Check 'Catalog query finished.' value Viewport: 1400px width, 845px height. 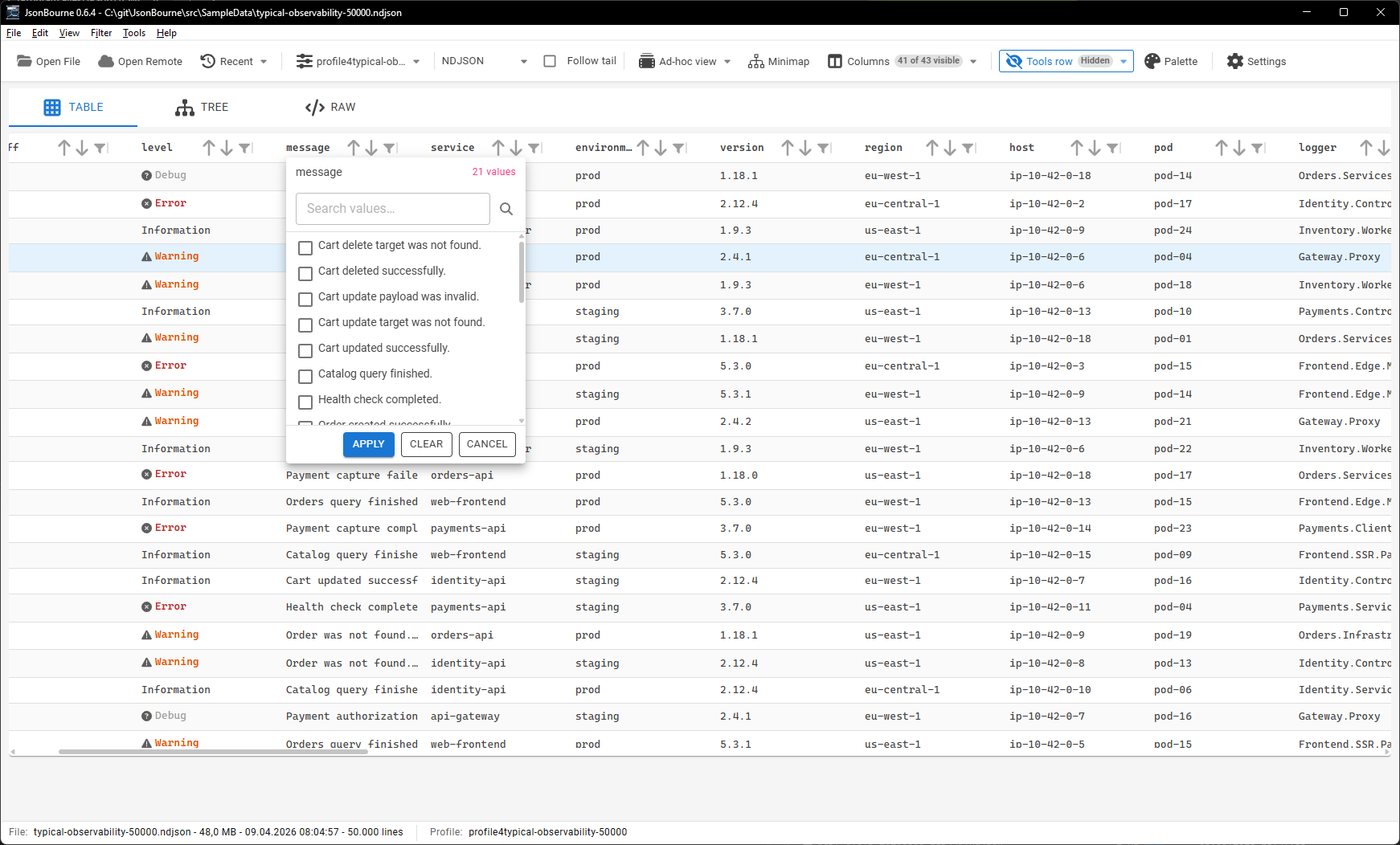(305, 376)
